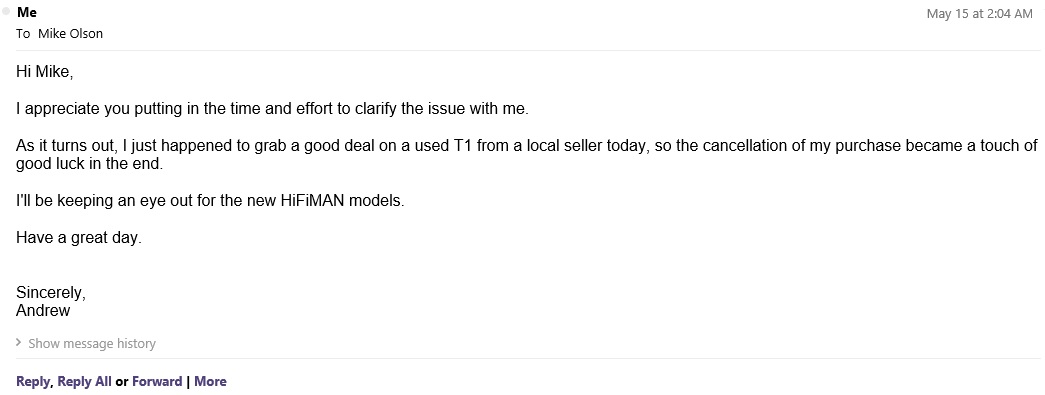Click the May 15 at 2:04 AM timestamp
The height and width of the screenshot is (395, 1045).
click(980, 14)
